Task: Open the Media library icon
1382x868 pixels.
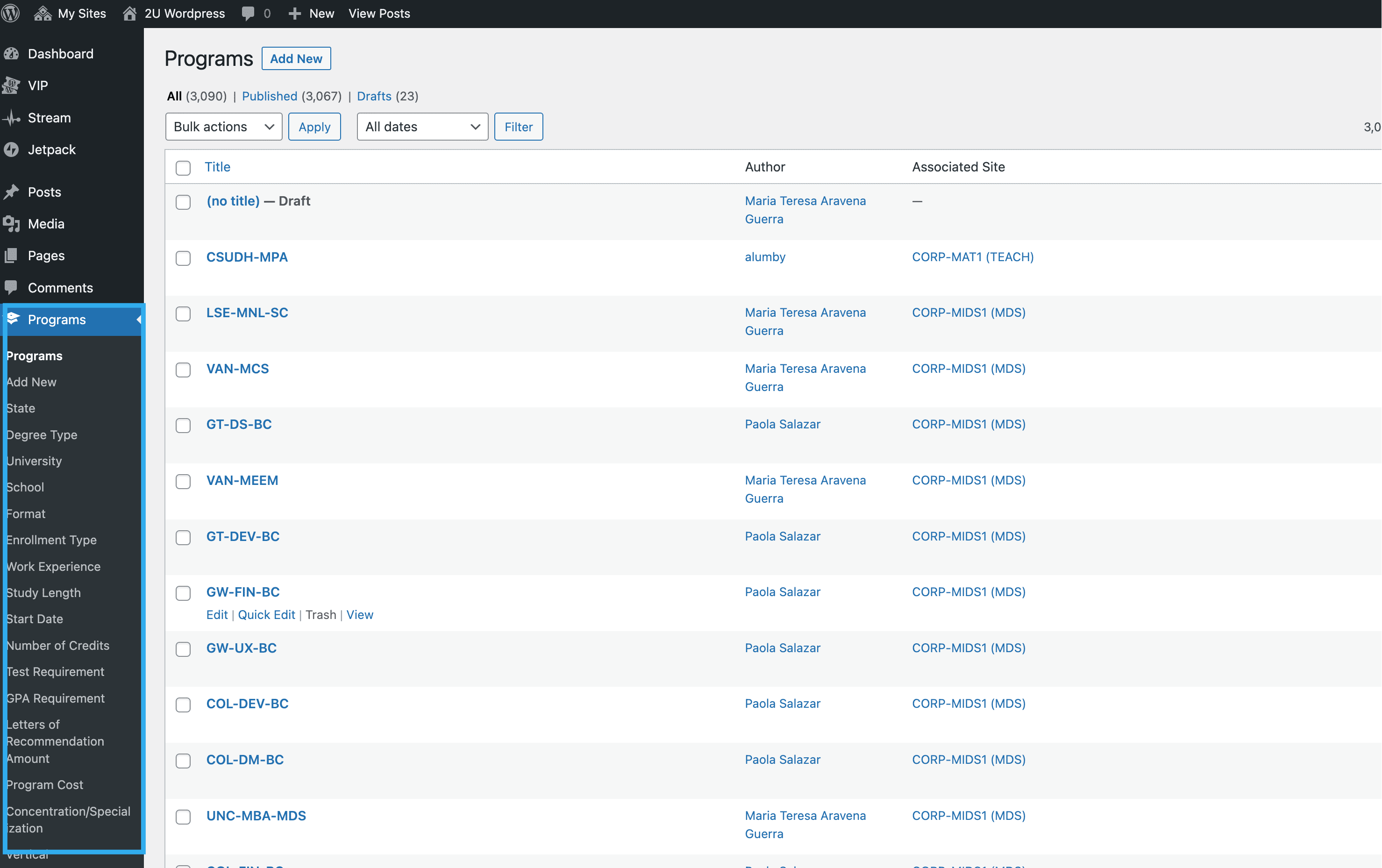Action: [x=12, y=224]
